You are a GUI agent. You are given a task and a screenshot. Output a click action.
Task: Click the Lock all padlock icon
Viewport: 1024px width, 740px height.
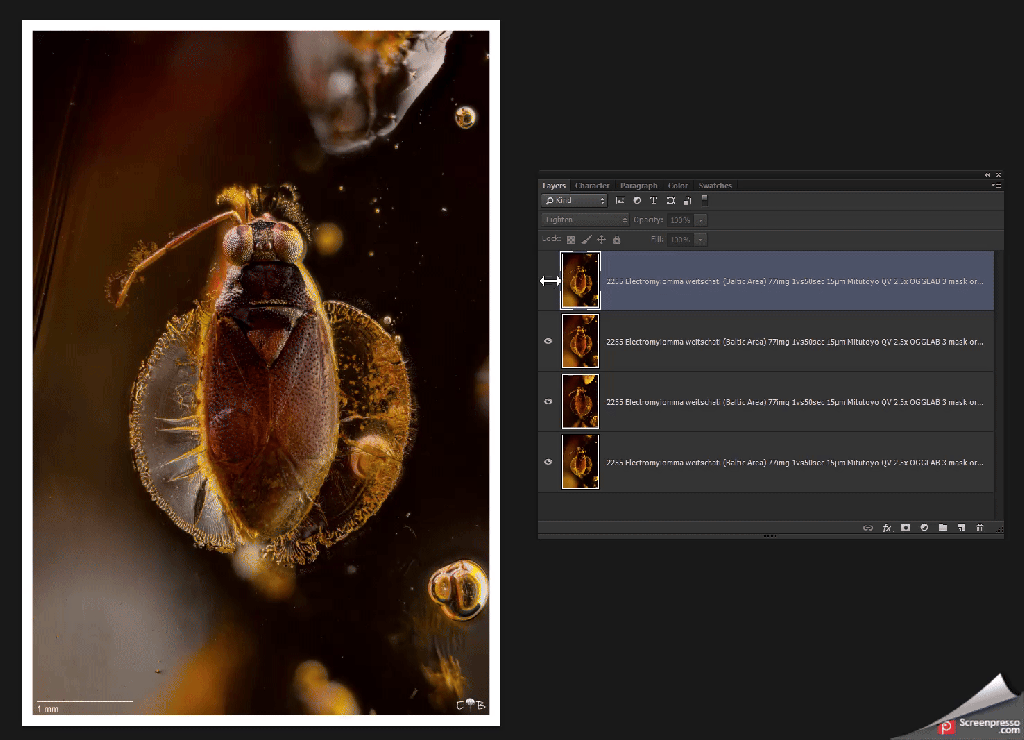pyautogui.click(x=616, y=240)
